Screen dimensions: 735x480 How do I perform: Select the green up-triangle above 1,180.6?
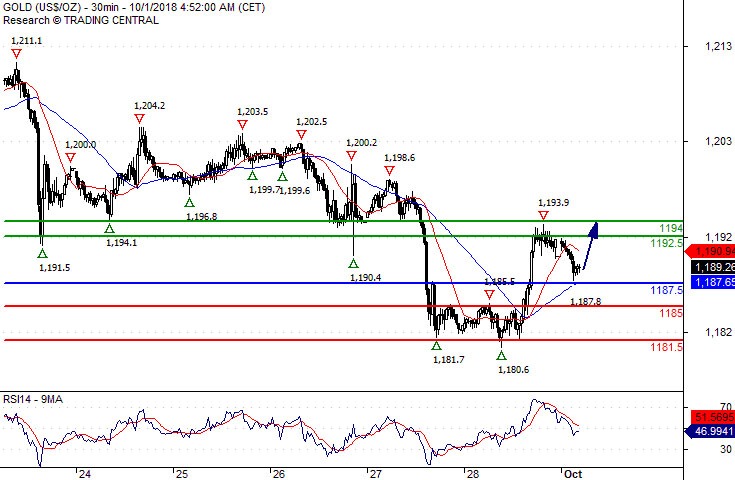coord(502,356)
